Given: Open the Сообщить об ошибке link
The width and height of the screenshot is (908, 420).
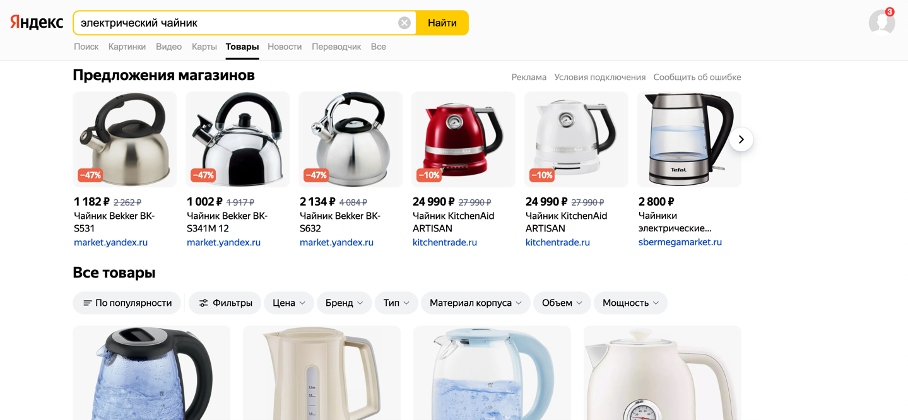Looking at the screenshot, I should (697, 77).
